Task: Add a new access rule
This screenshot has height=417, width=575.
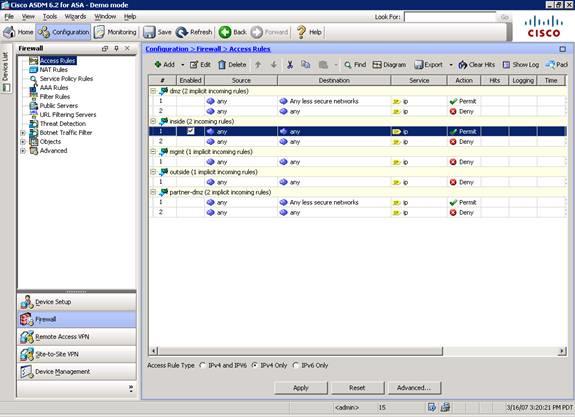Action: (164, 65)
